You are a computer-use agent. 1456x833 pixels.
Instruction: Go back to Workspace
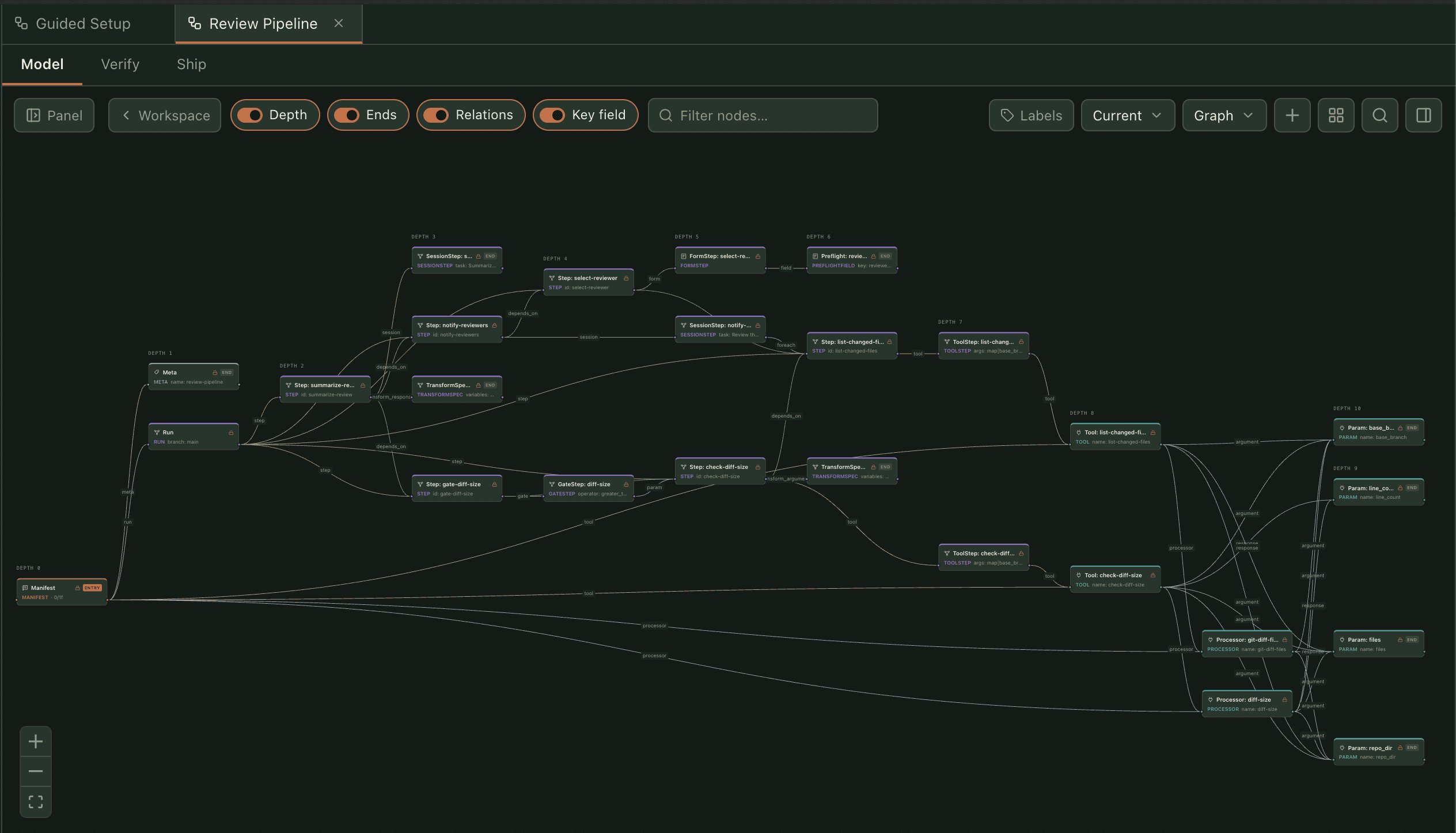[165, 116]
